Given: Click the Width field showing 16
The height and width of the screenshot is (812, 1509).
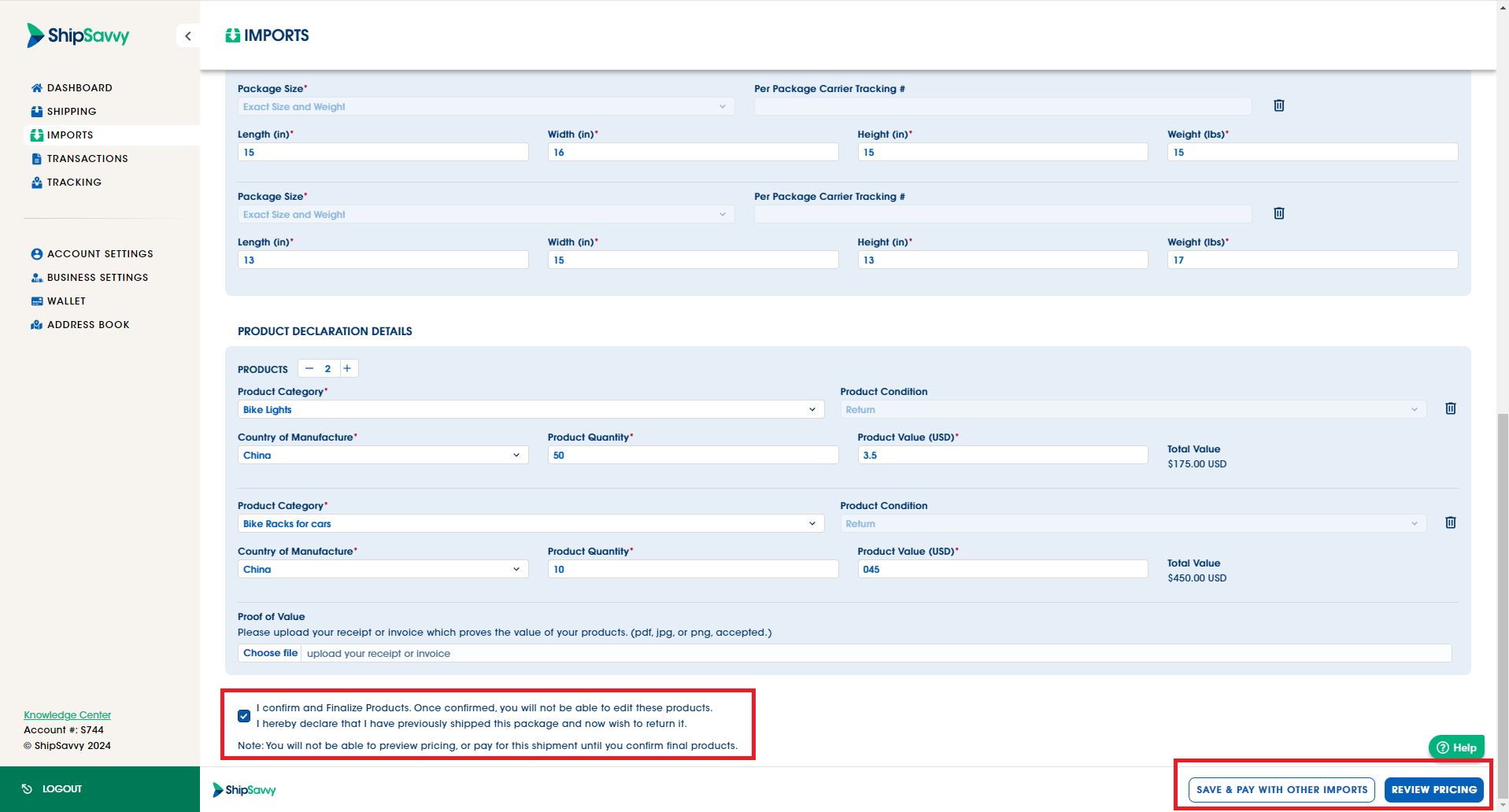Looking at the screenshot, I should pyautogui.click(x=693, y=153).
